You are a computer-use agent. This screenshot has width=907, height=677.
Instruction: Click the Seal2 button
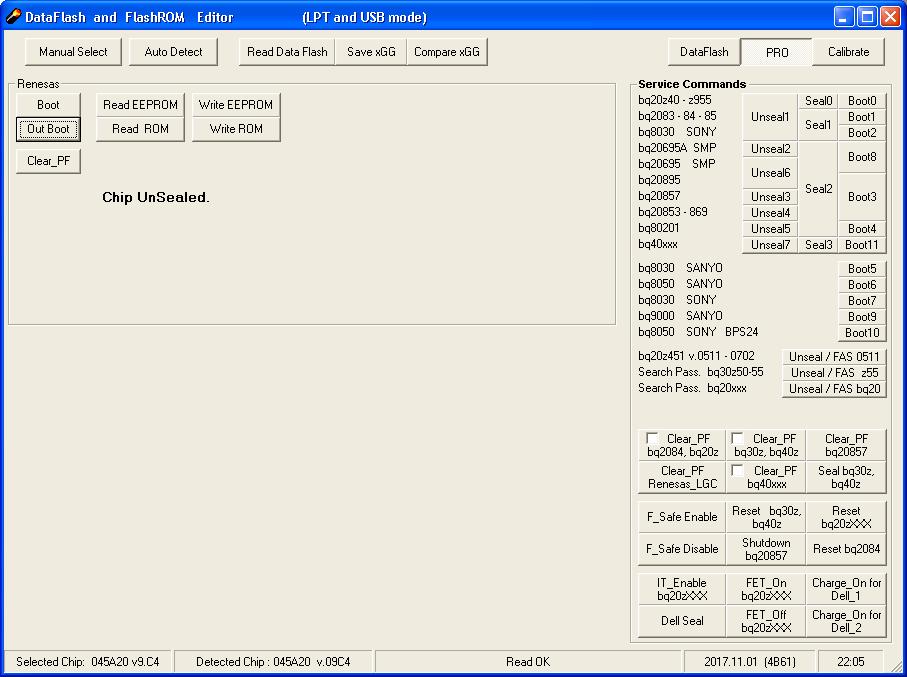pyautogui.click(x=818, y=189)
